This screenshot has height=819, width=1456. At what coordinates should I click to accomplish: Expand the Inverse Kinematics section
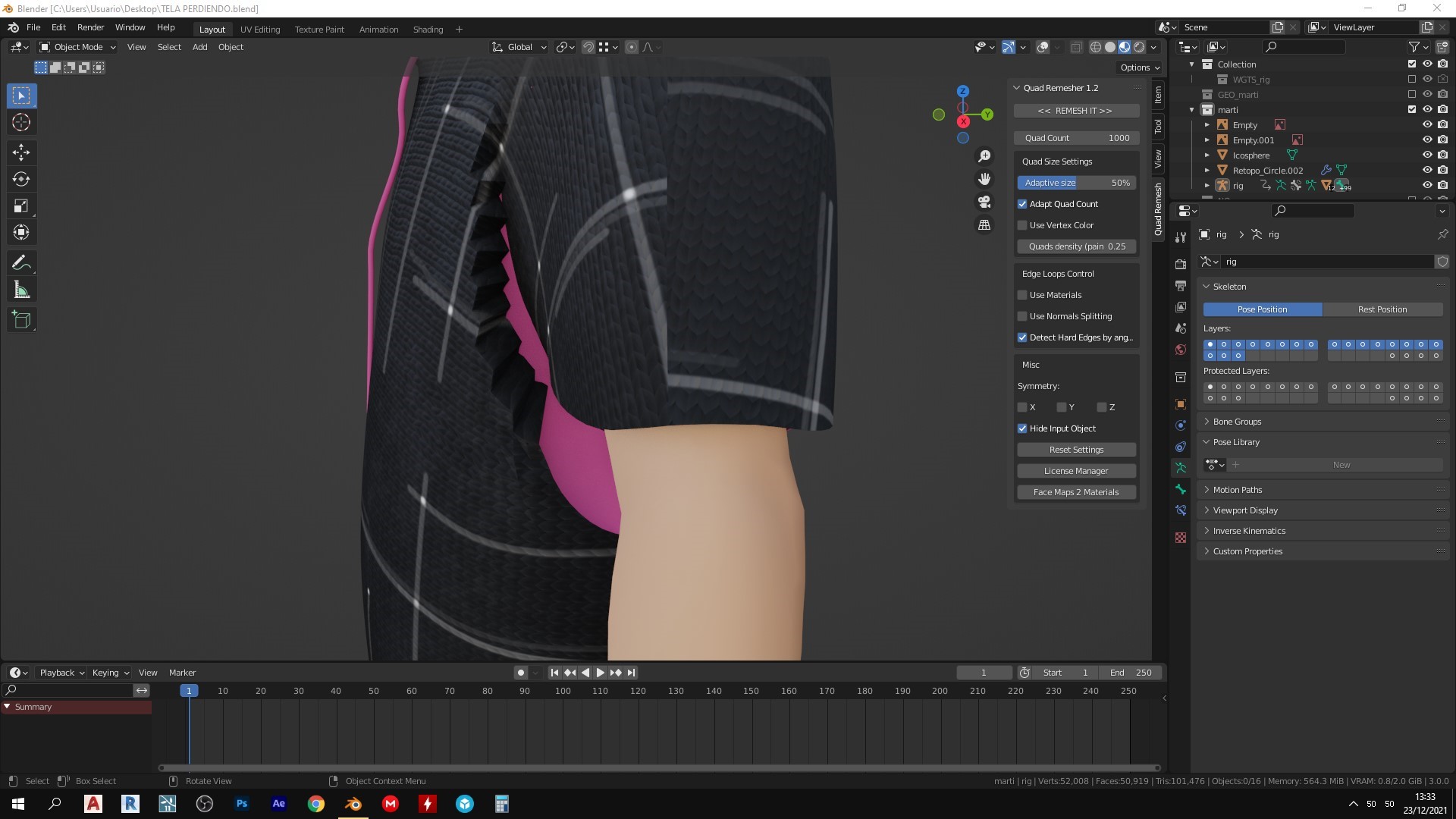point(1248,531)
